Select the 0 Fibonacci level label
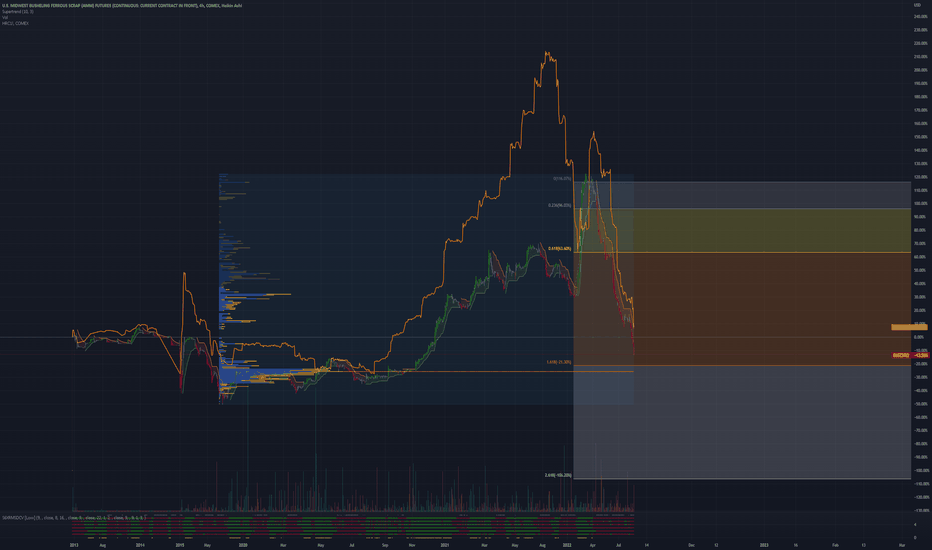932x550 pixels. 562,178
